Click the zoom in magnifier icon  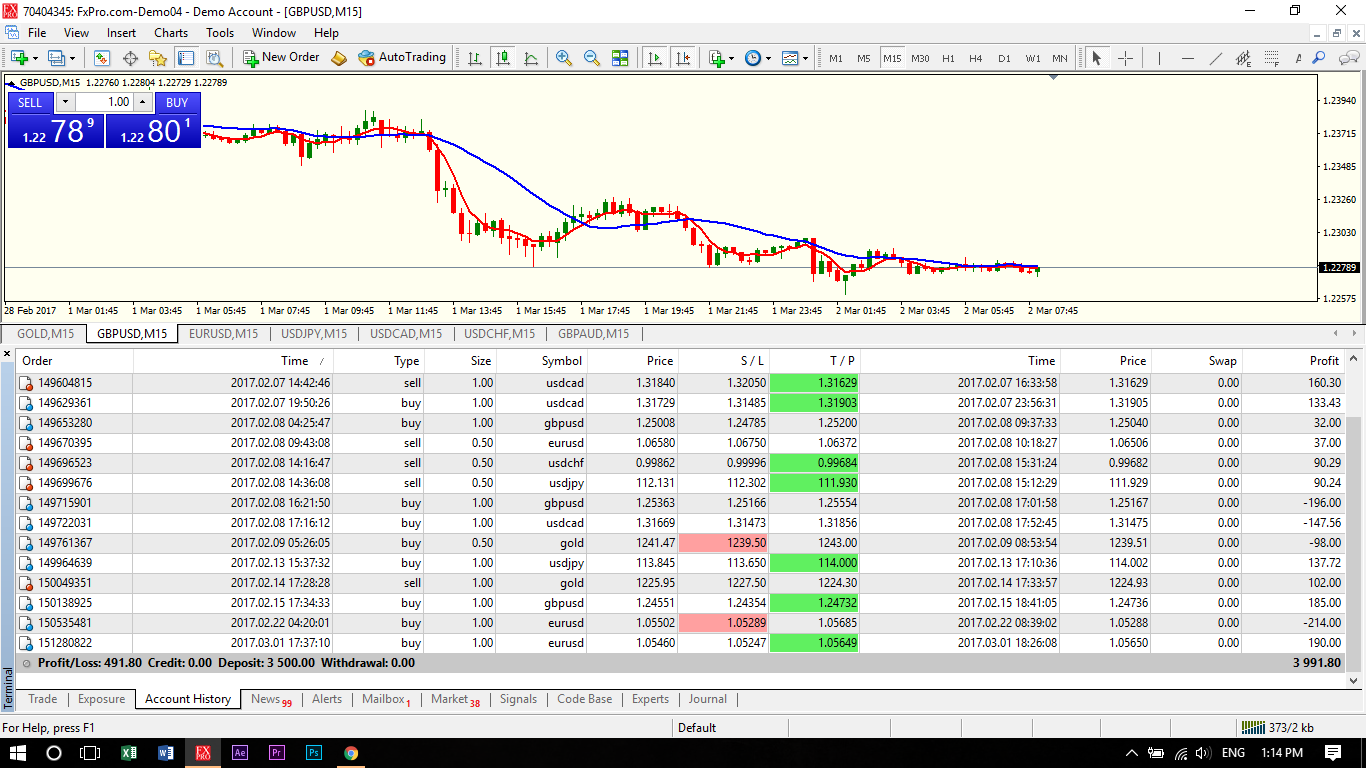click(x=564, y=58)
